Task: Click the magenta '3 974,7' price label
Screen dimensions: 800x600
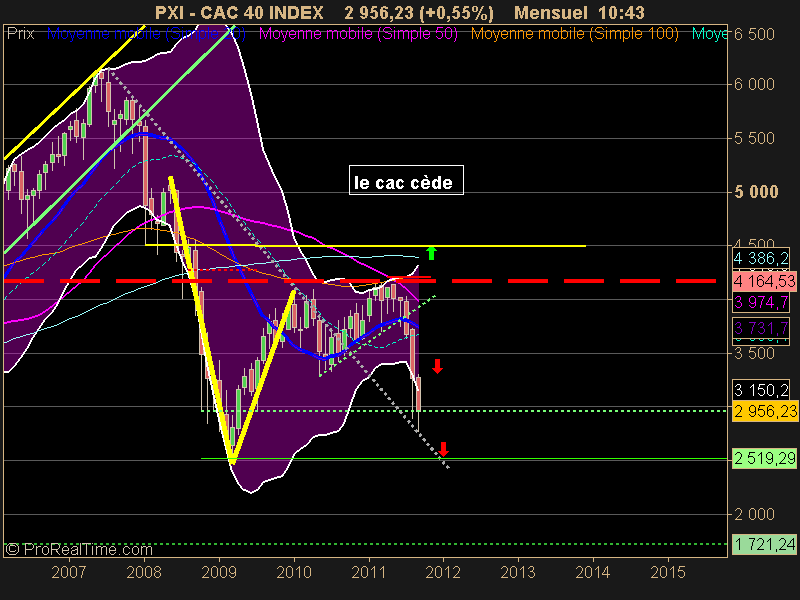Action: (761, 302)
